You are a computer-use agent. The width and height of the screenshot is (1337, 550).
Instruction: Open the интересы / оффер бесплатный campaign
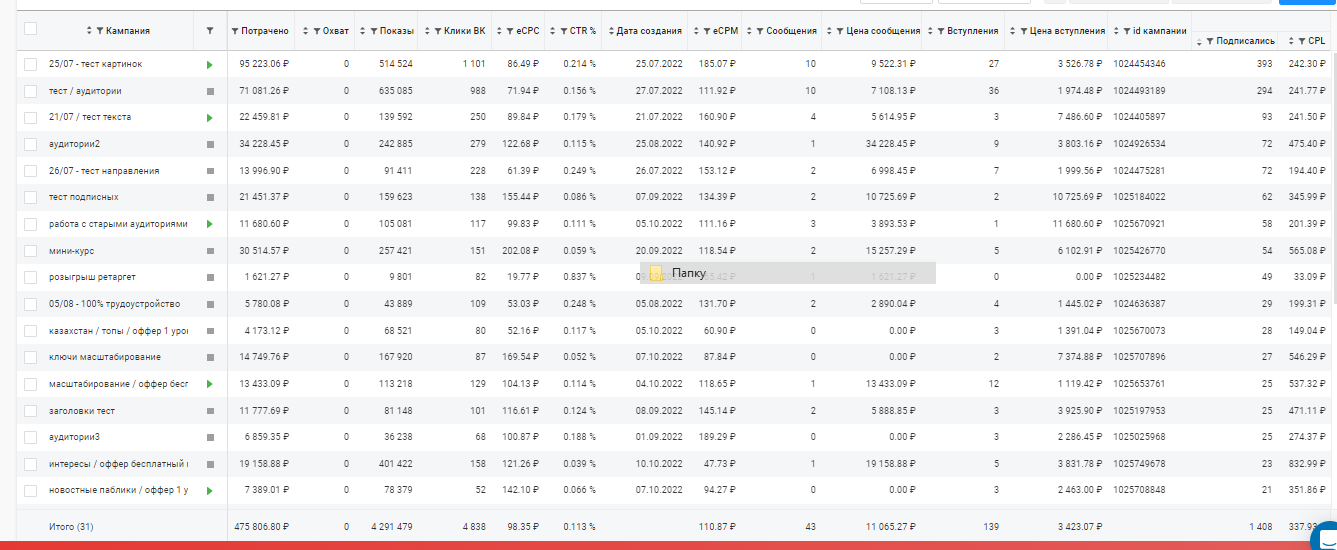pyautogui.click(x=118, y=464)
